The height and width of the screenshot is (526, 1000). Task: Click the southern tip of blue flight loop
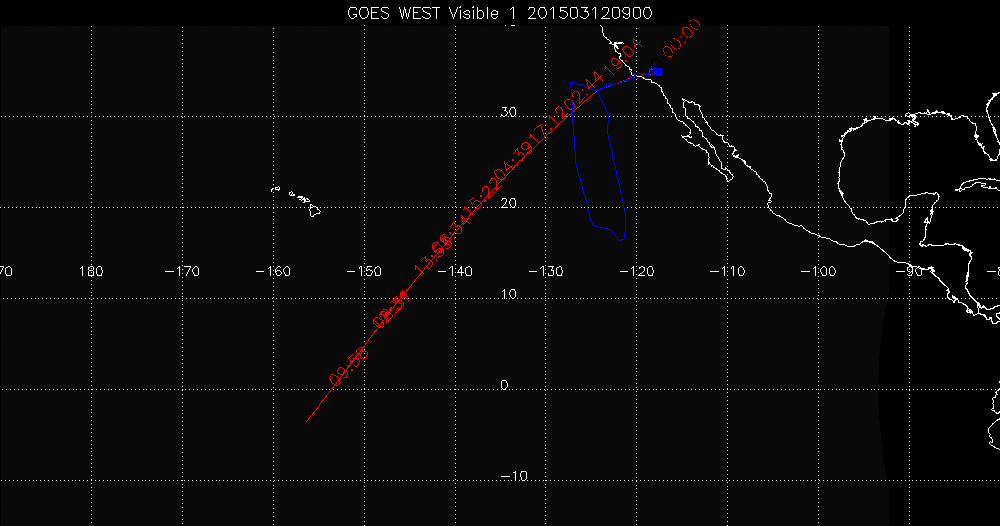[x=621, y=240]
